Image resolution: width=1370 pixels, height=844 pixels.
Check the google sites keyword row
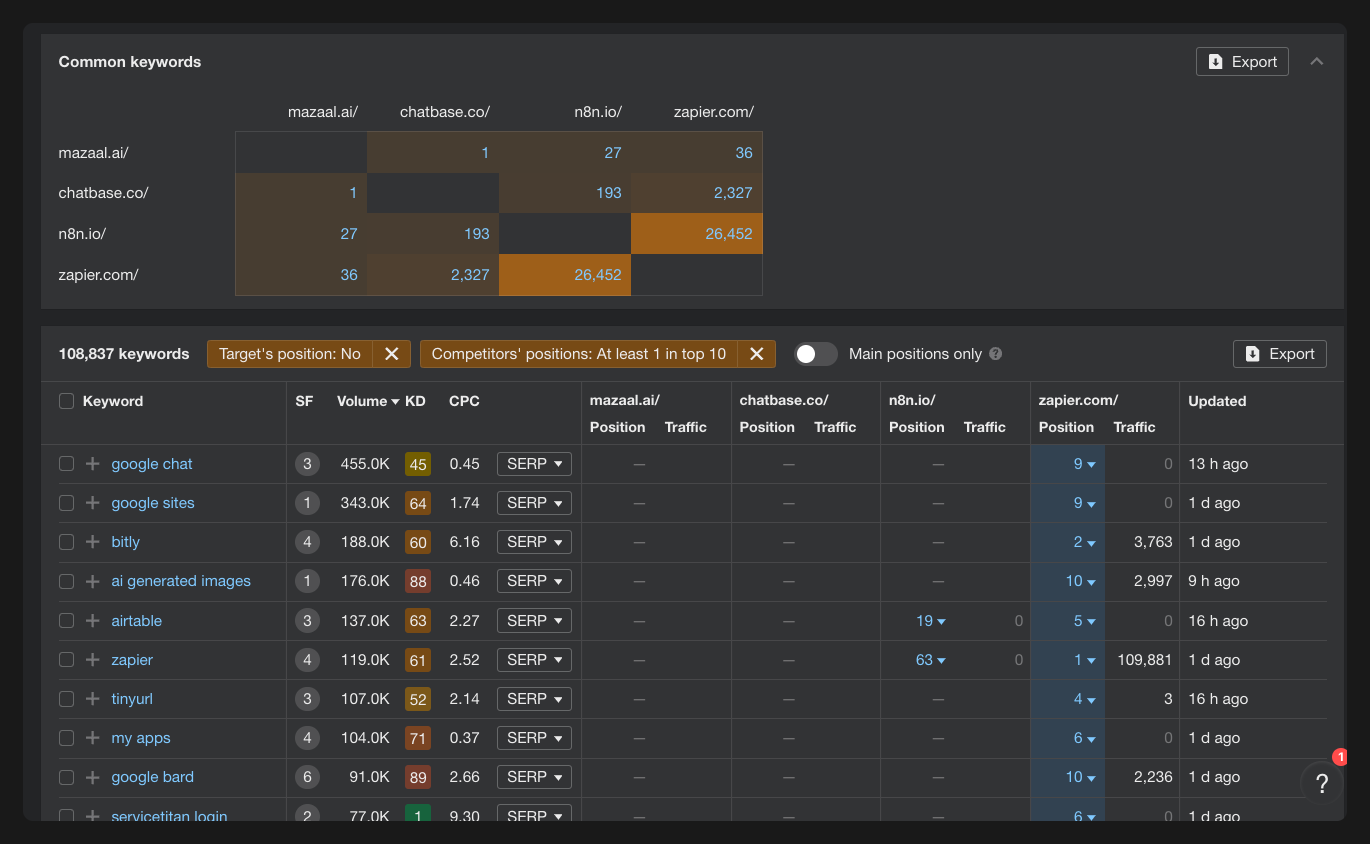[67, 503]
